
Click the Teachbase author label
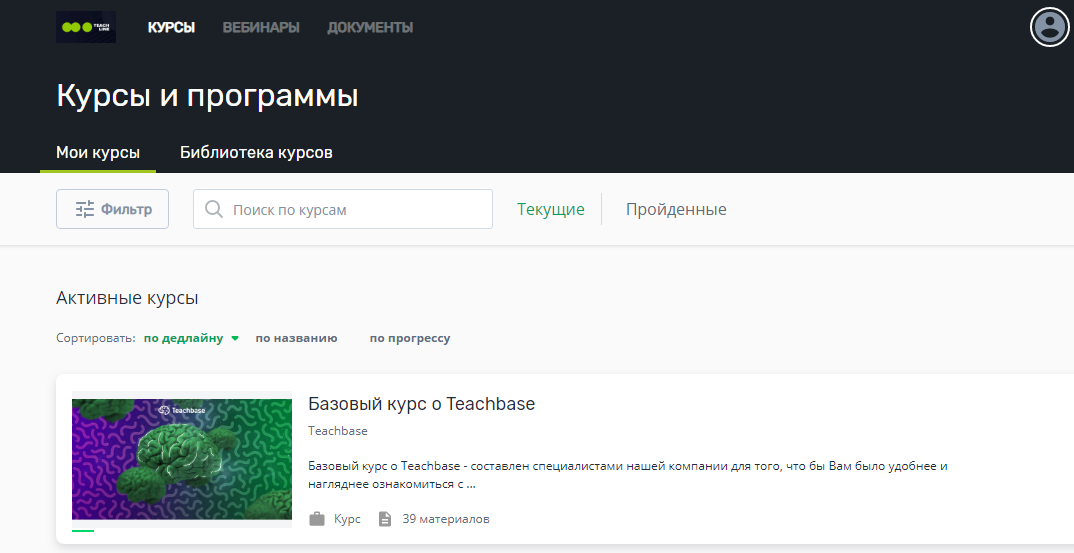pyautogui.click(x=338, y=431)
